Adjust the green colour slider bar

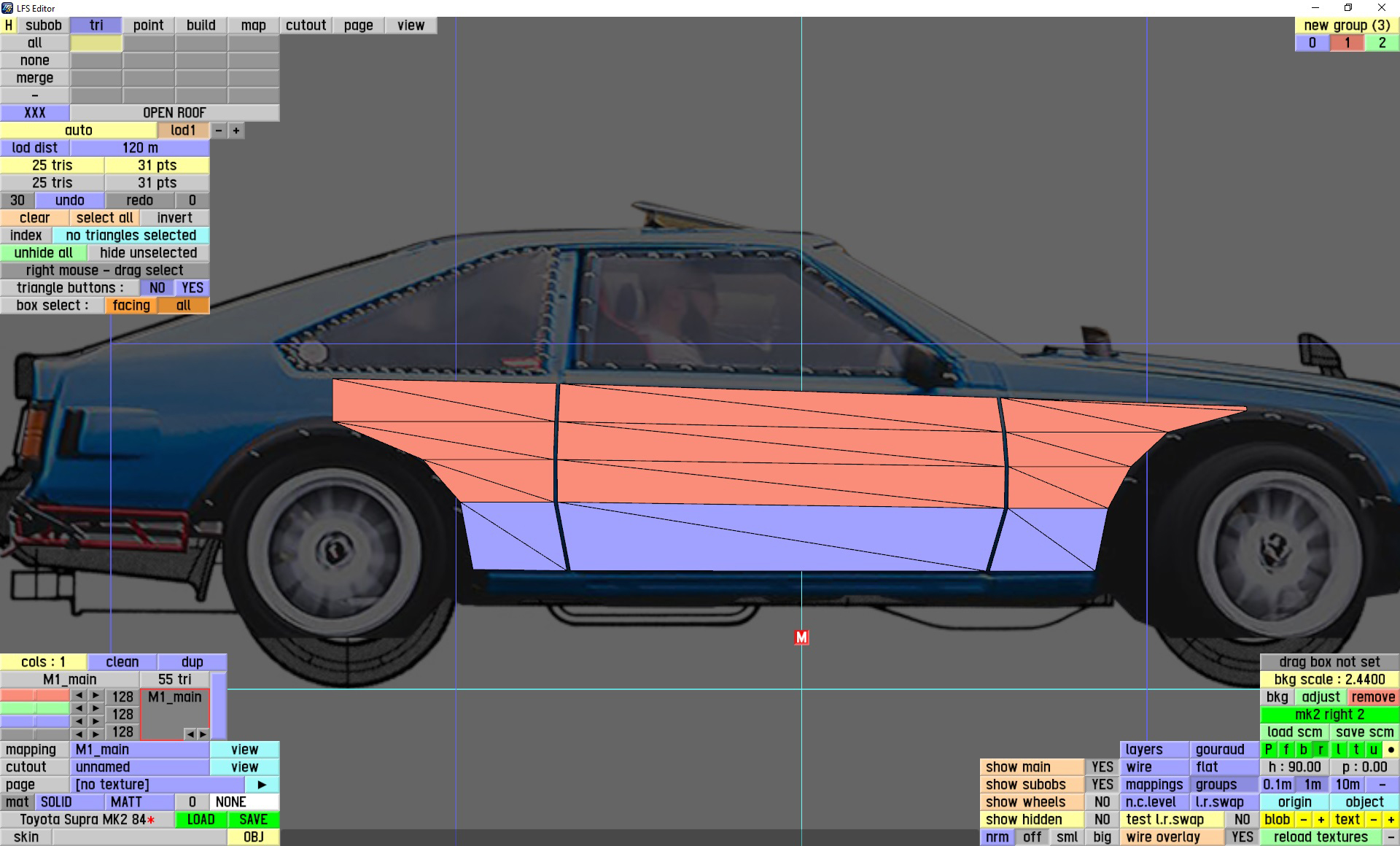tap(35, 707)
